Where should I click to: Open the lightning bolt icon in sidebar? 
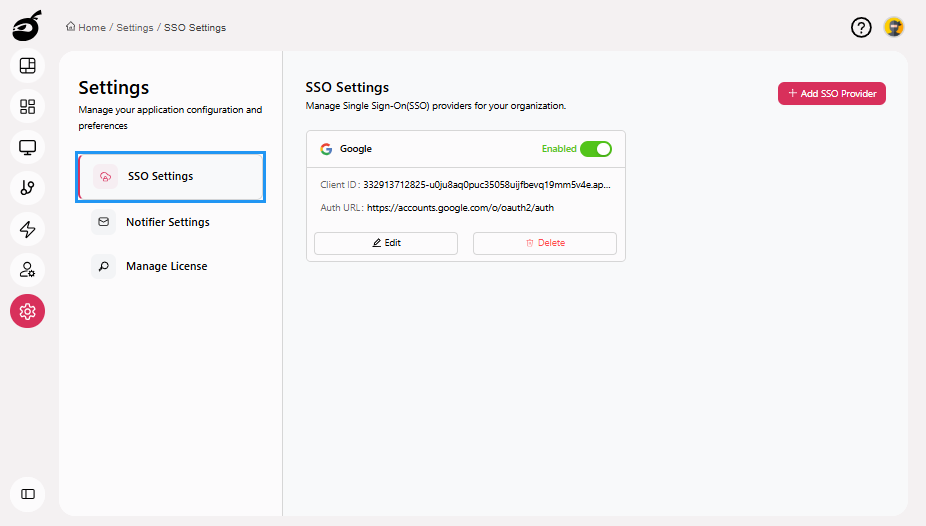[27, 229]
